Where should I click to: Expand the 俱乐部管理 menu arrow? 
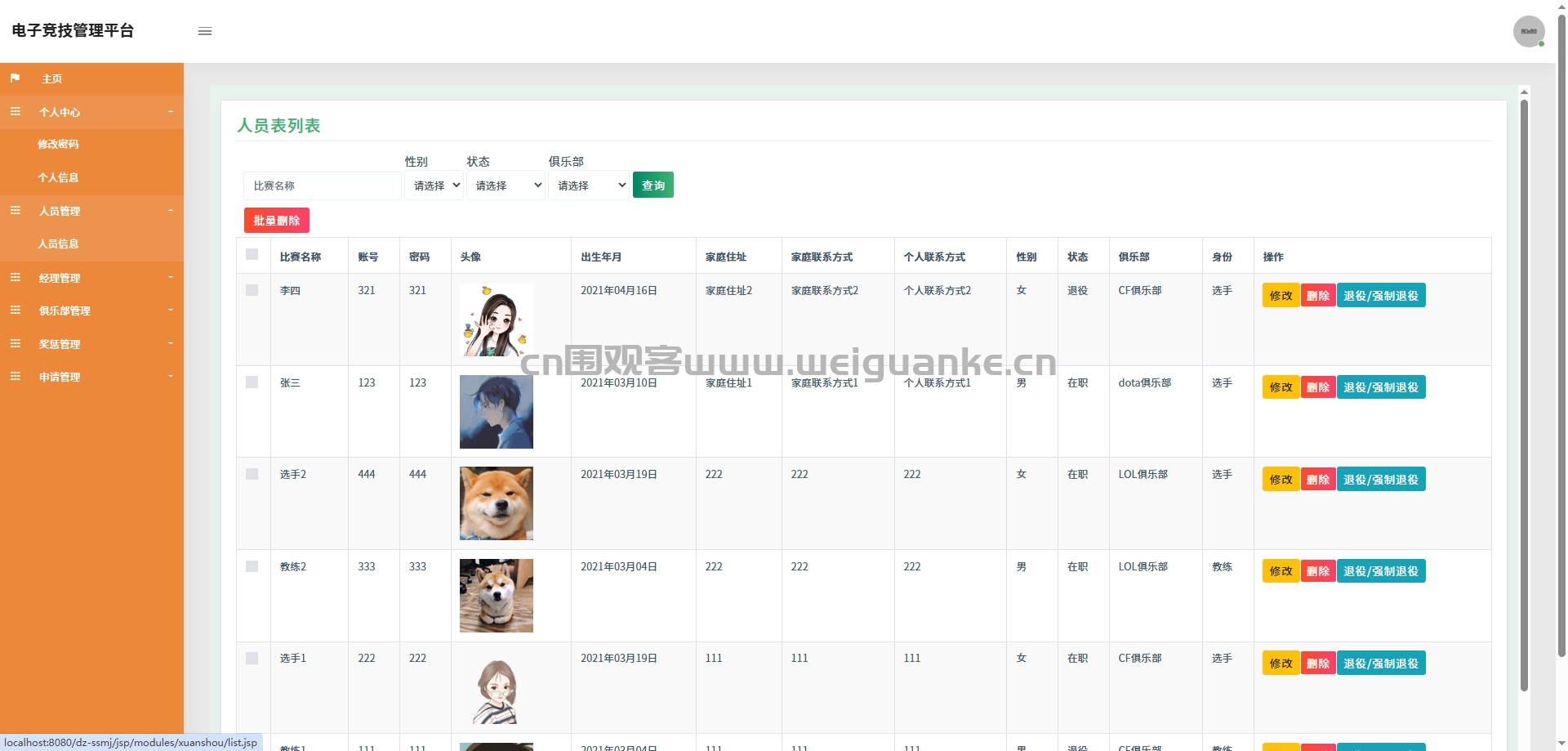(x=171, y=310)
